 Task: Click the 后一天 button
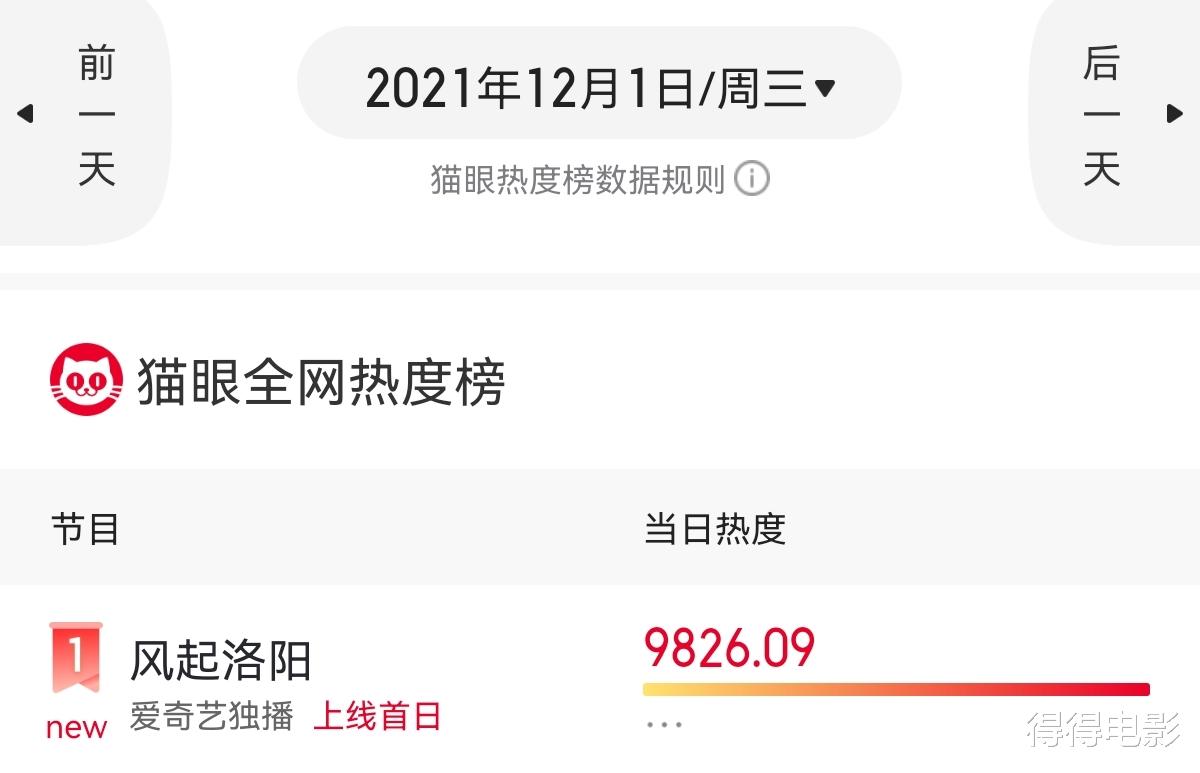pyautogui.click(x=1102, y=113)
